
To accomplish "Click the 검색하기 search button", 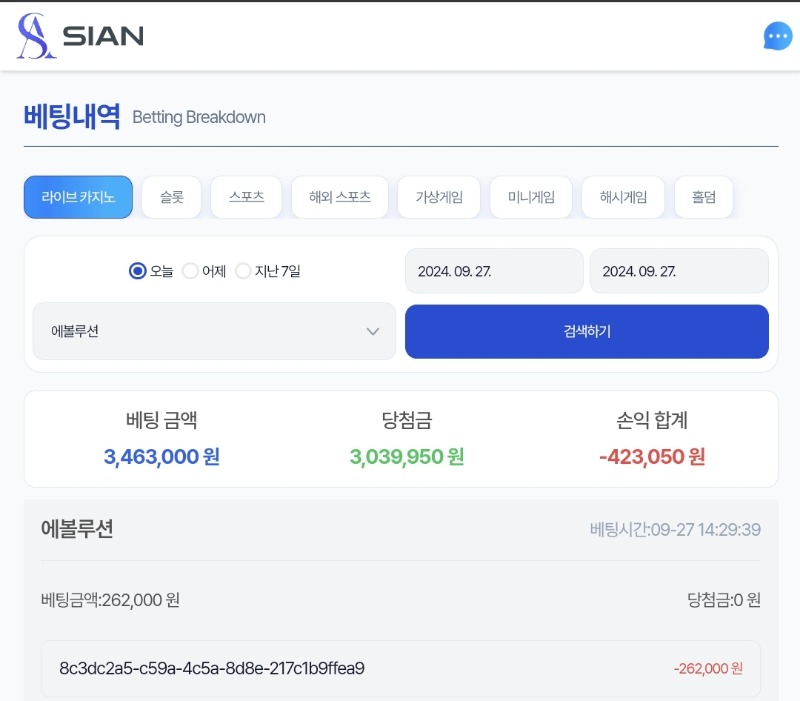I will [587, 332].
